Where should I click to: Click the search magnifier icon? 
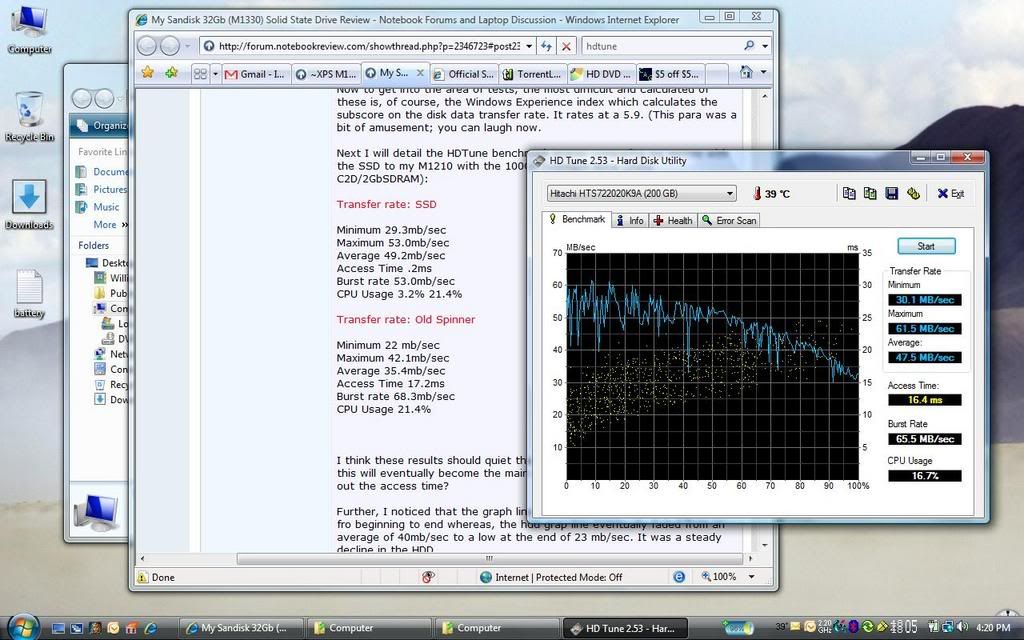(749, 46)
